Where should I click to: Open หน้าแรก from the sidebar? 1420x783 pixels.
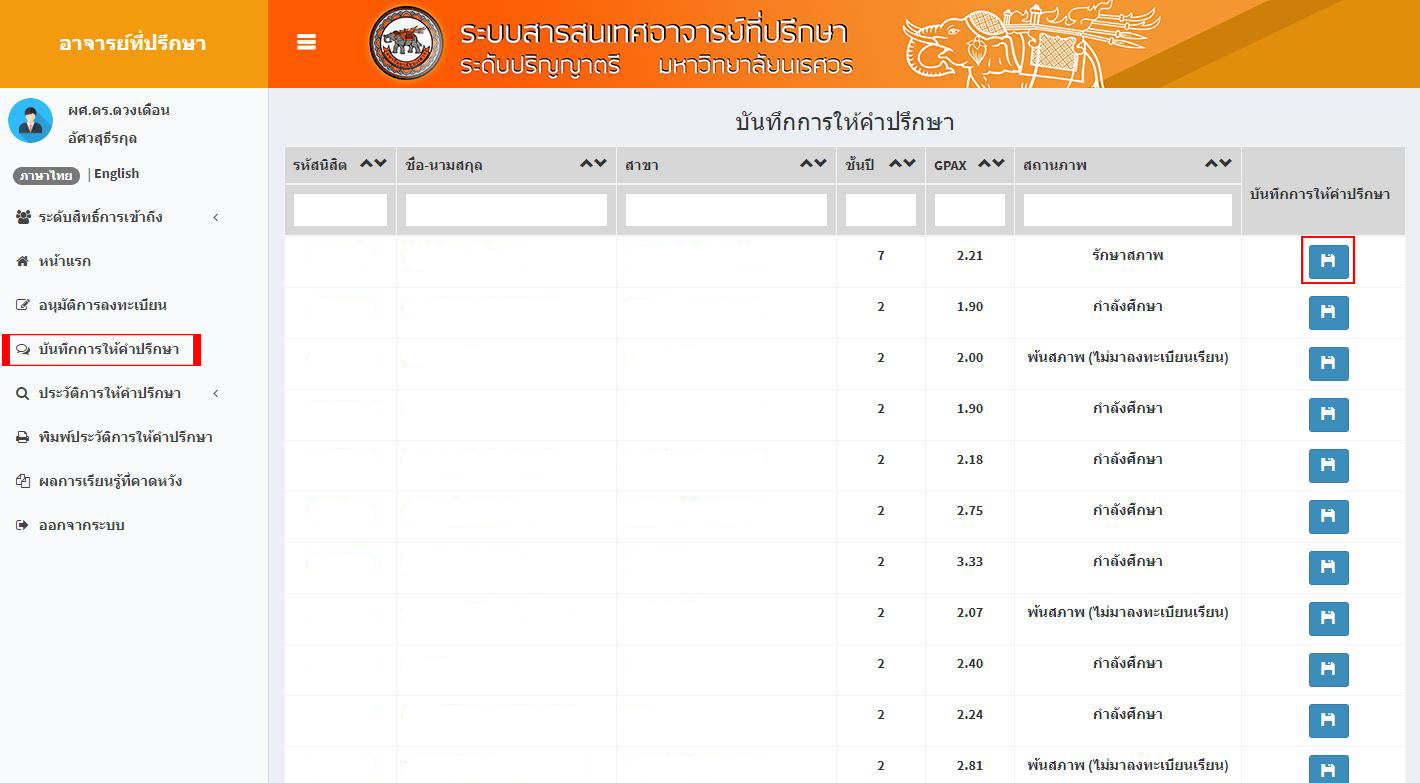64,261
